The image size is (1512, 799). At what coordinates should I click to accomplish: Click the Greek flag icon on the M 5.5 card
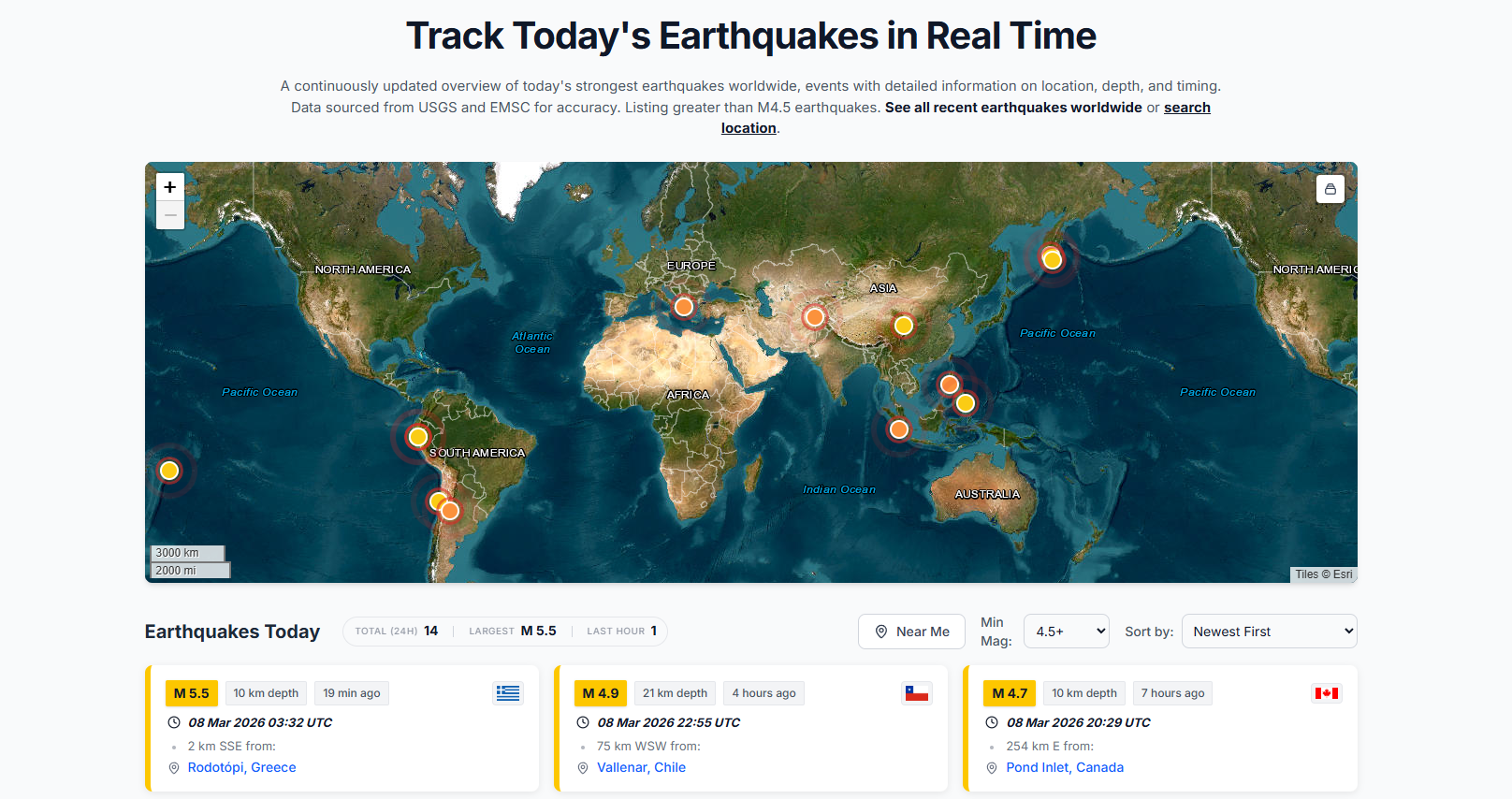click(508, 693)
